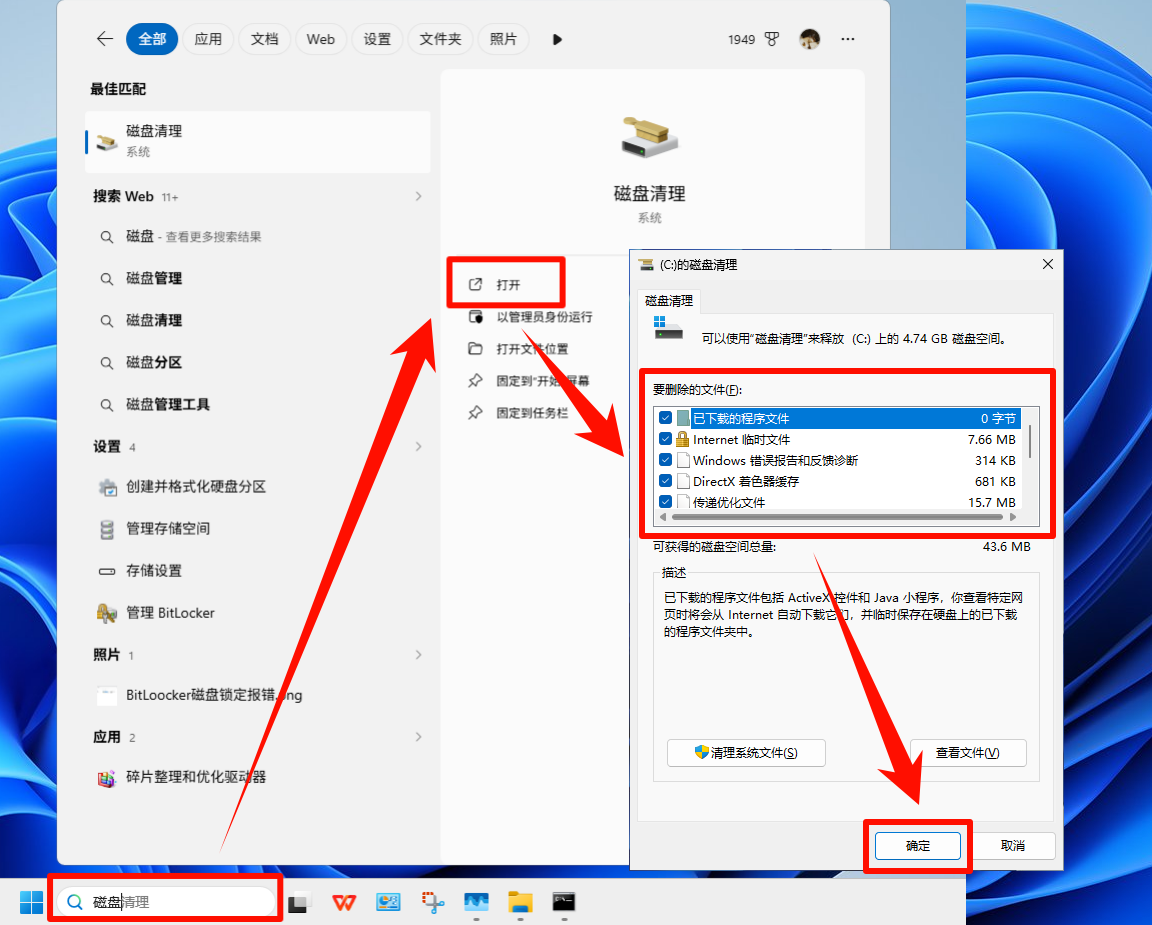Click the lock icon beside Internet 临时文件
This screenshot has width=1152, height=925.
click(x=683, y=439)
